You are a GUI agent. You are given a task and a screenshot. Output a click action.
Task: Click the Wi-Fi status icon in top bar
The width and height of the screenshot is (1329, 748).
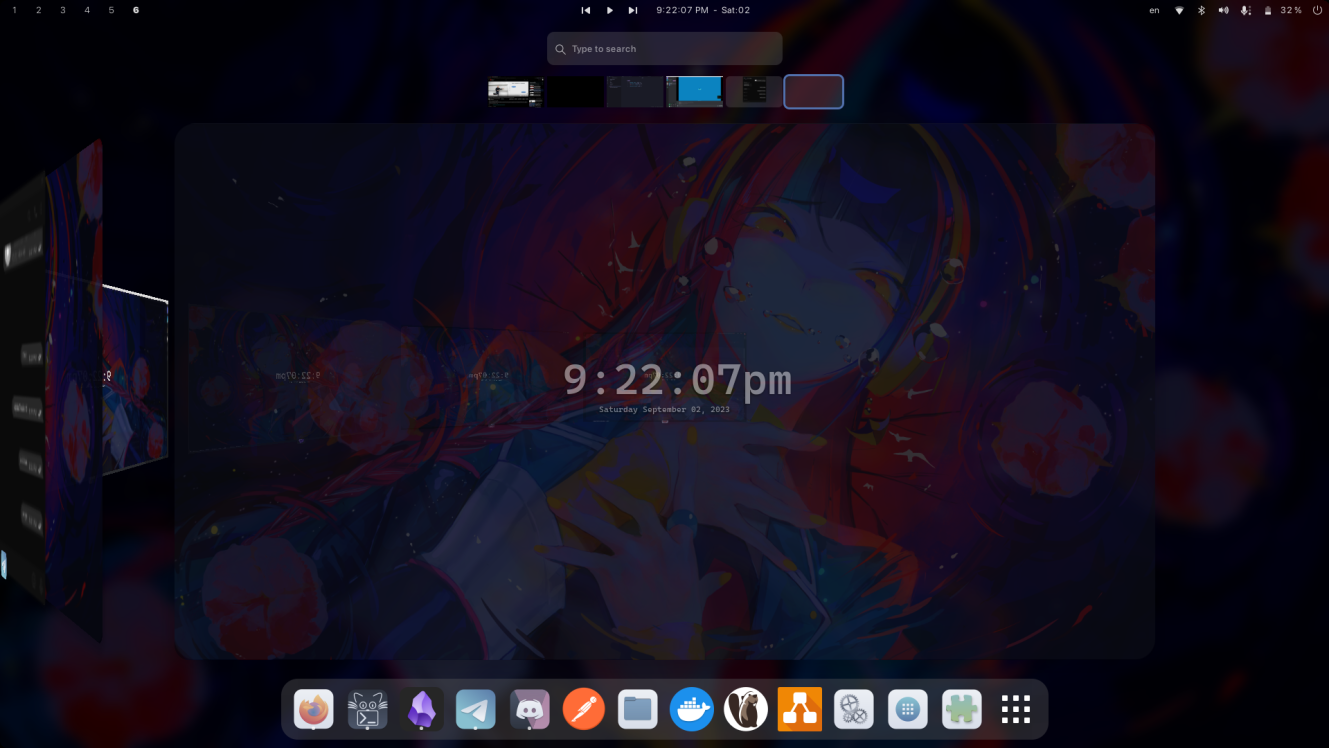tap(1179, 10)
